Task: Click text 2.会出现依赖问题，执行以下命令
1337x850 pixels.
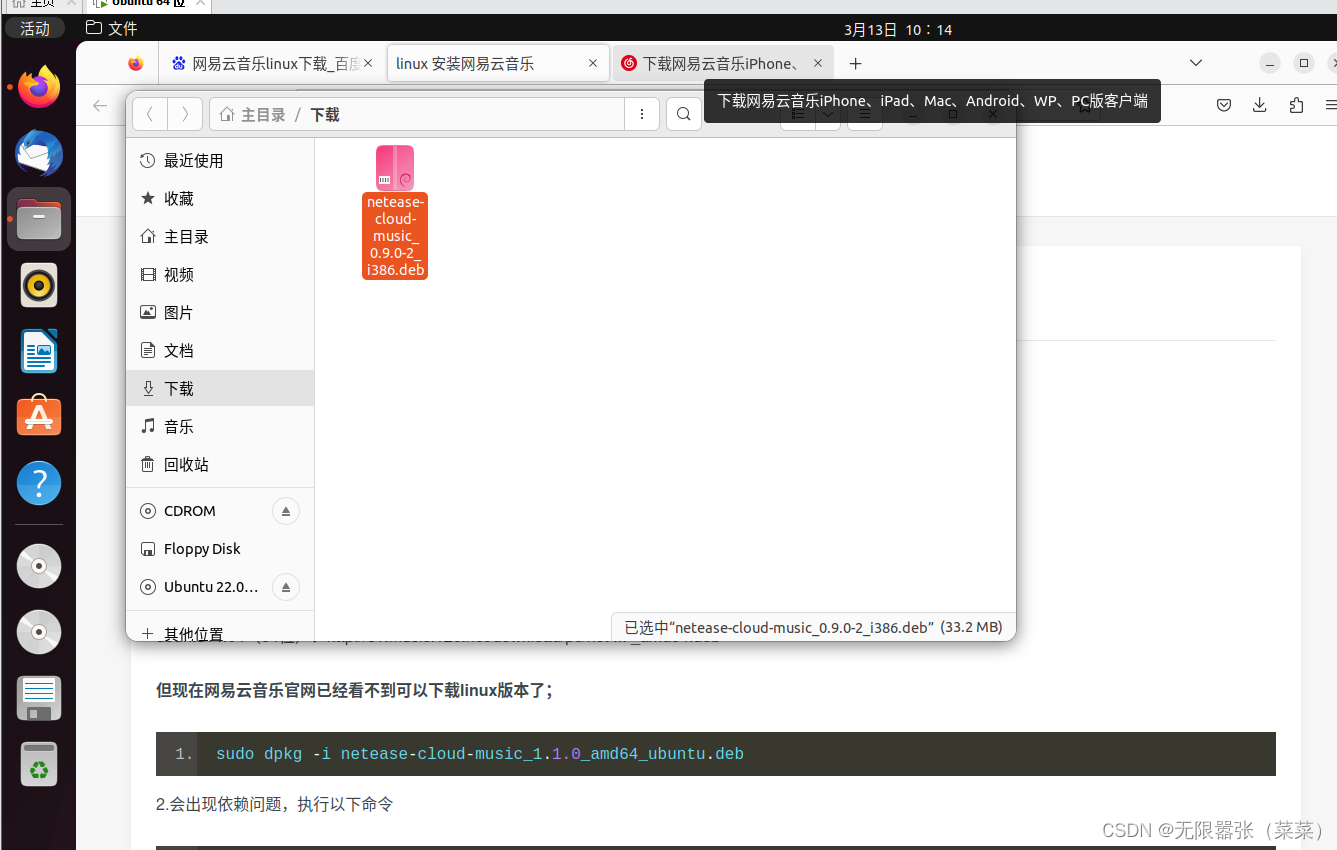Action: coord(275,804)
